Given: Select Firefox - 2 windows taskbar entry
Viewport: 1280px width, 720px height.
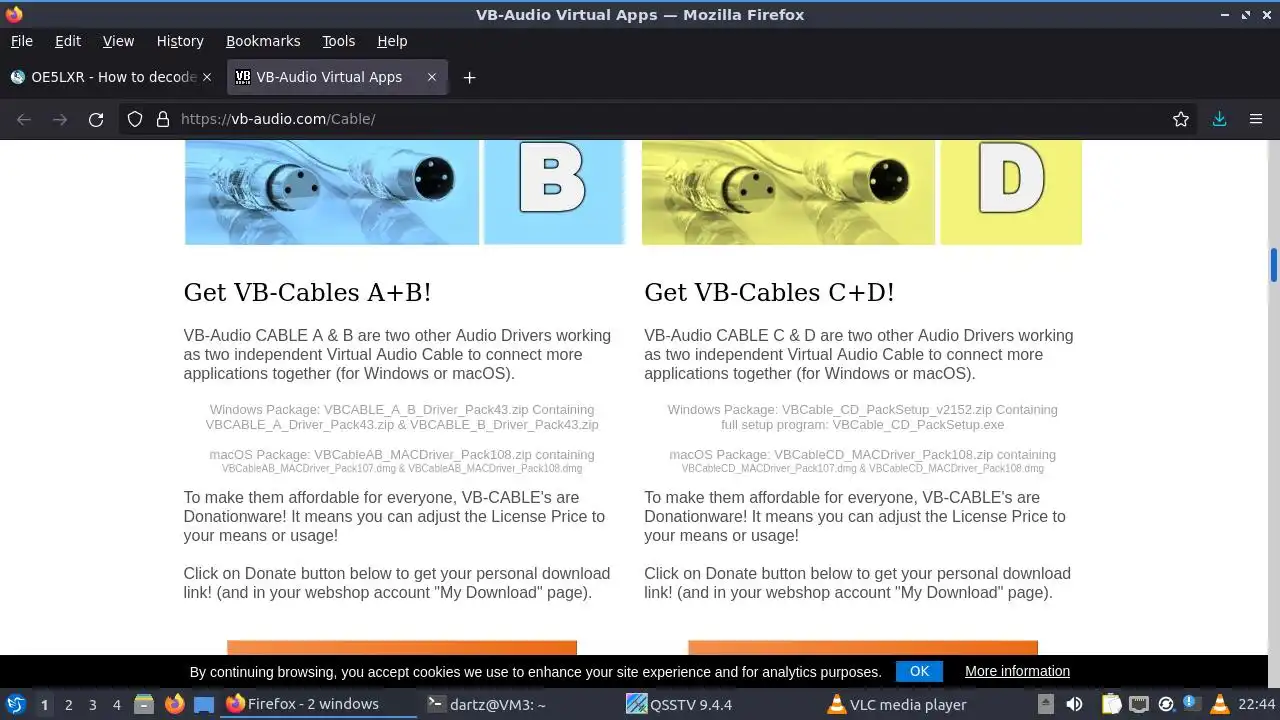Looking at the screenshot, I should [x=318, y=704].
